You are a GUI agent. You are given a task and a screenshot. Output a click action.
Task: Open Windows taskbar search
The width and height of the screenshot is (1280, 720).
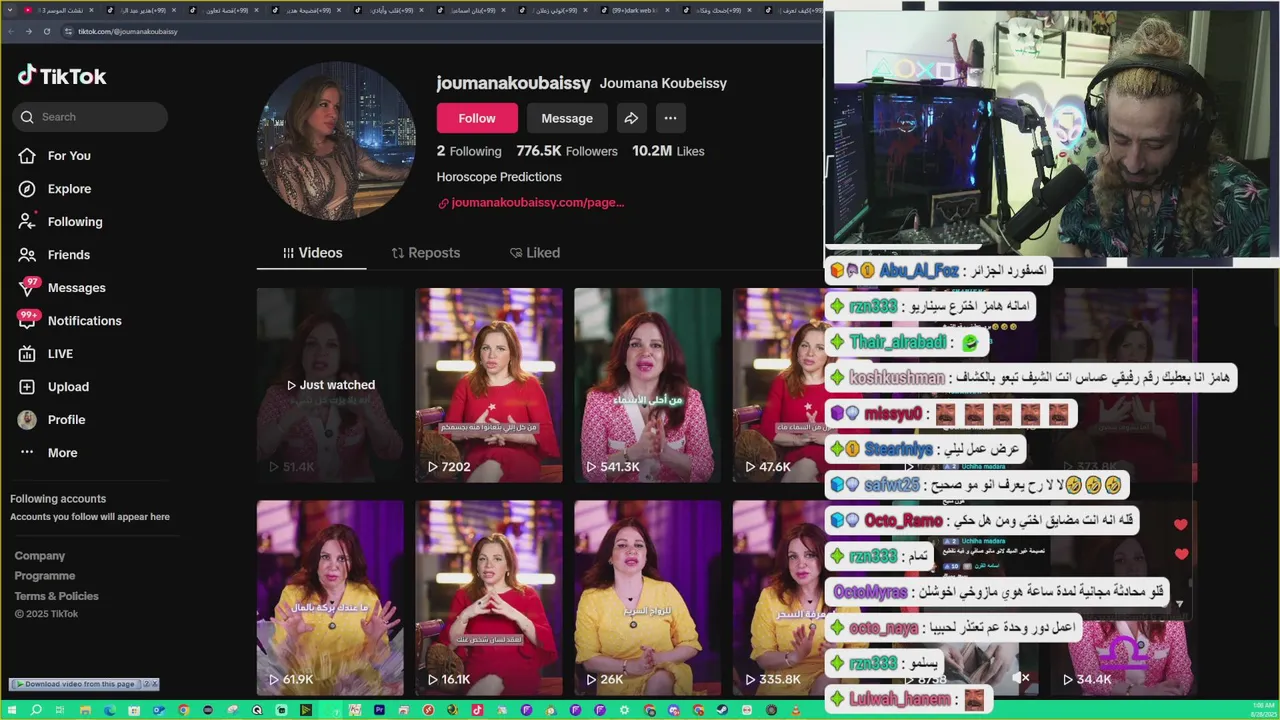coord(36,710)
